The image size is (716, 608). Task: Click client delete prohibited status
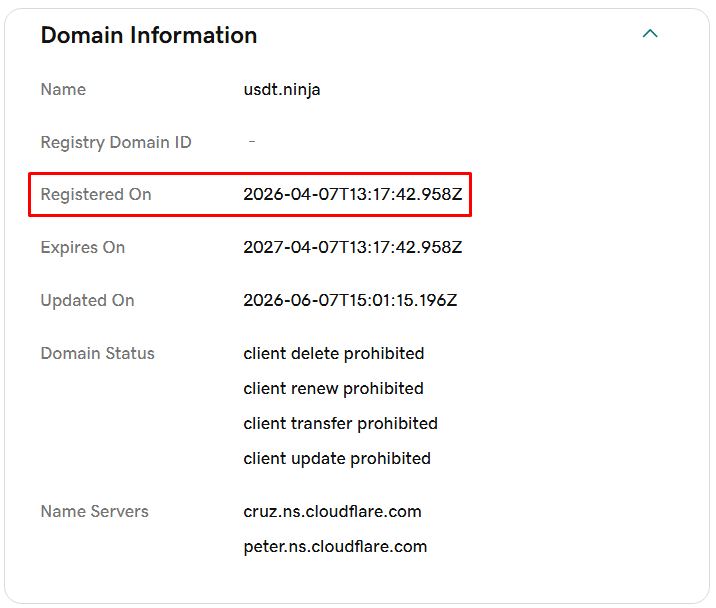[x=334, y=354]
